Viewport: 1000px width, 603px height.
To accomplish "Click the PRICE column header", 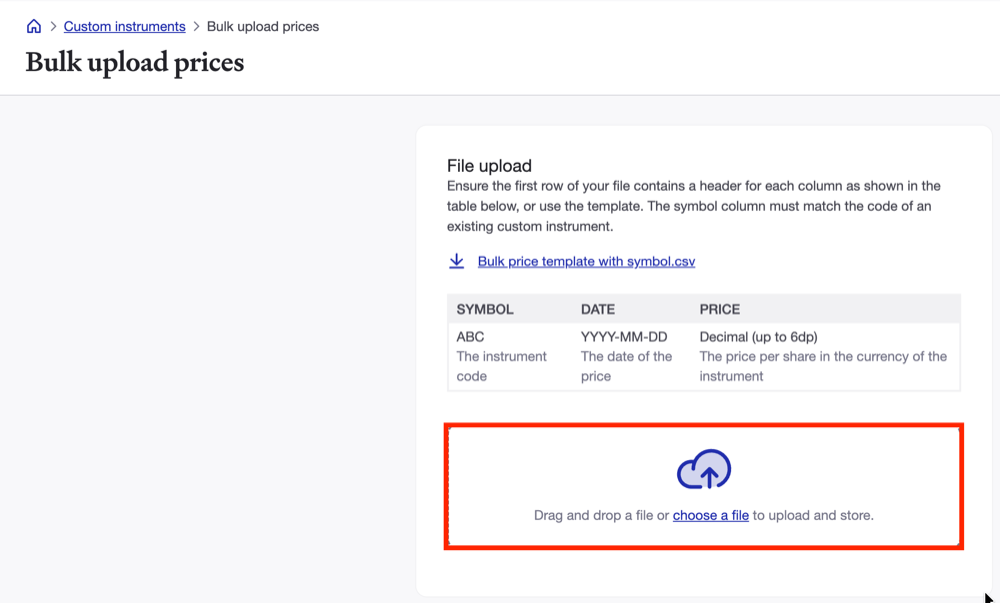I will pyautogui.click(x=719, y=310).
